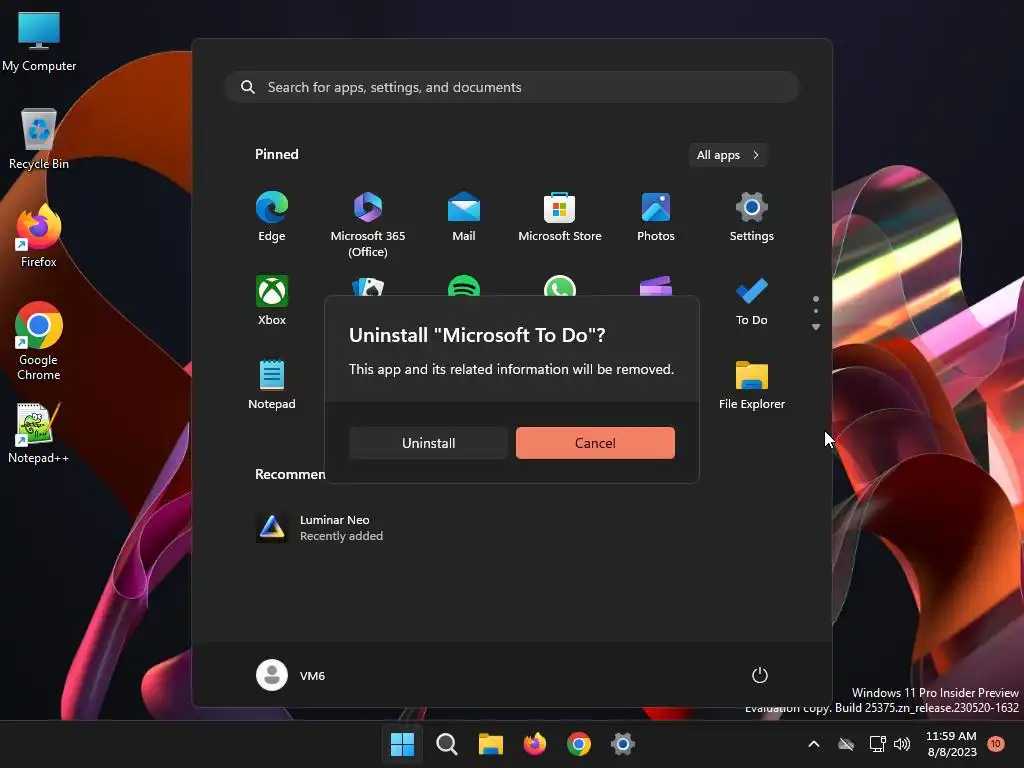This screenshot has height=768, width=1024.
Task: Open taskbar Search icon
Action: (x=447, y=744)
